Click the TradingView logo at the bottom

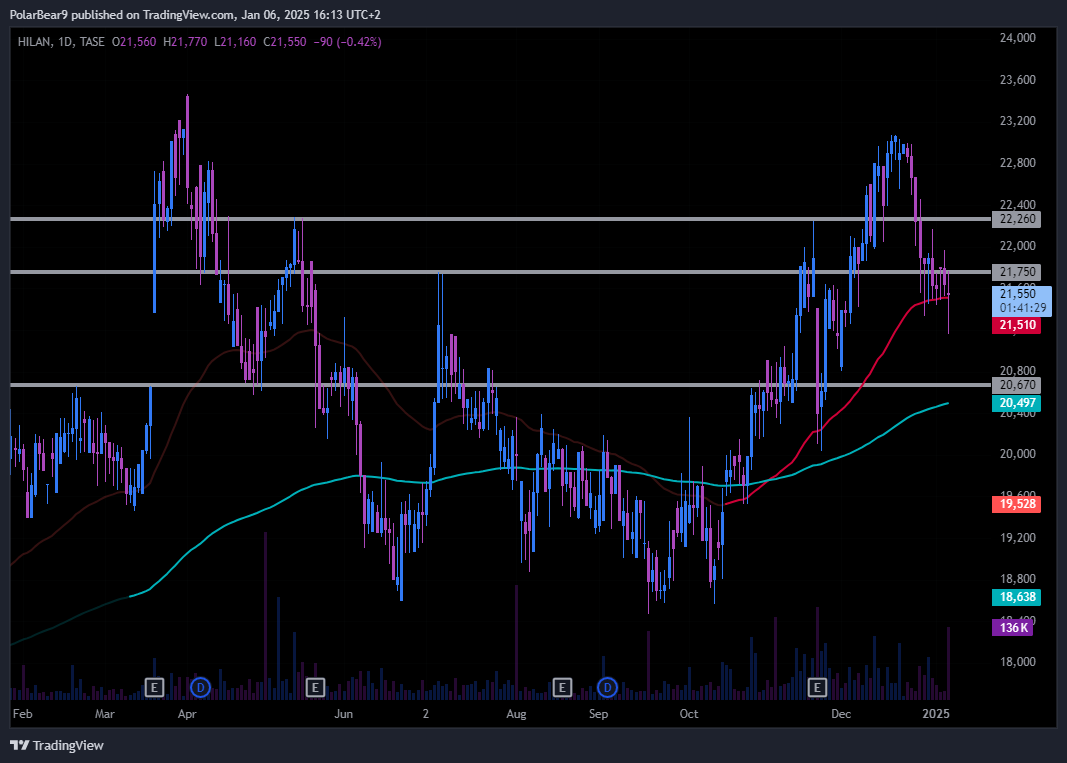point(57,745)
